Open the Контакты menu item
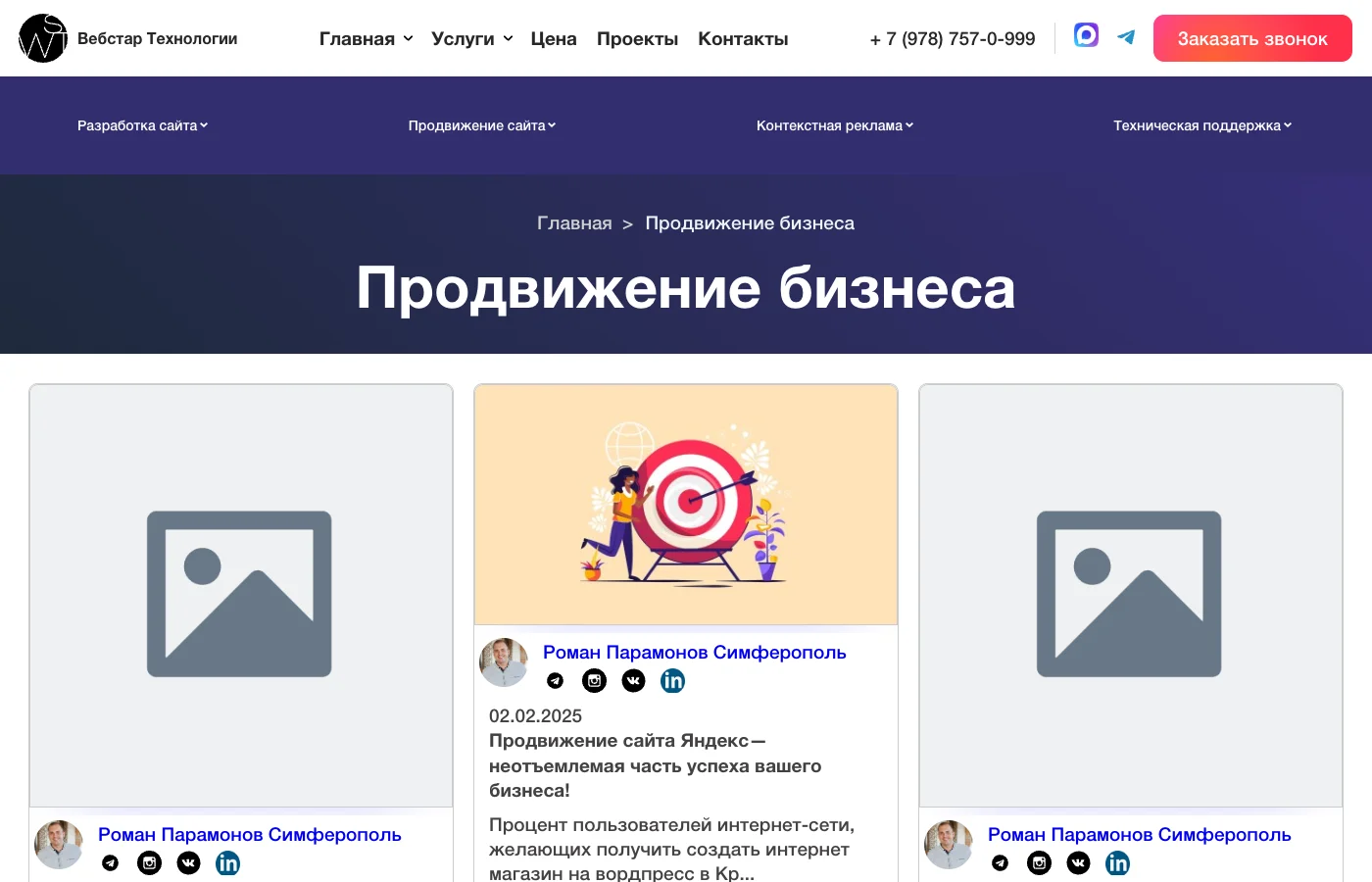The image size is (1372, 882). [743, 39]
